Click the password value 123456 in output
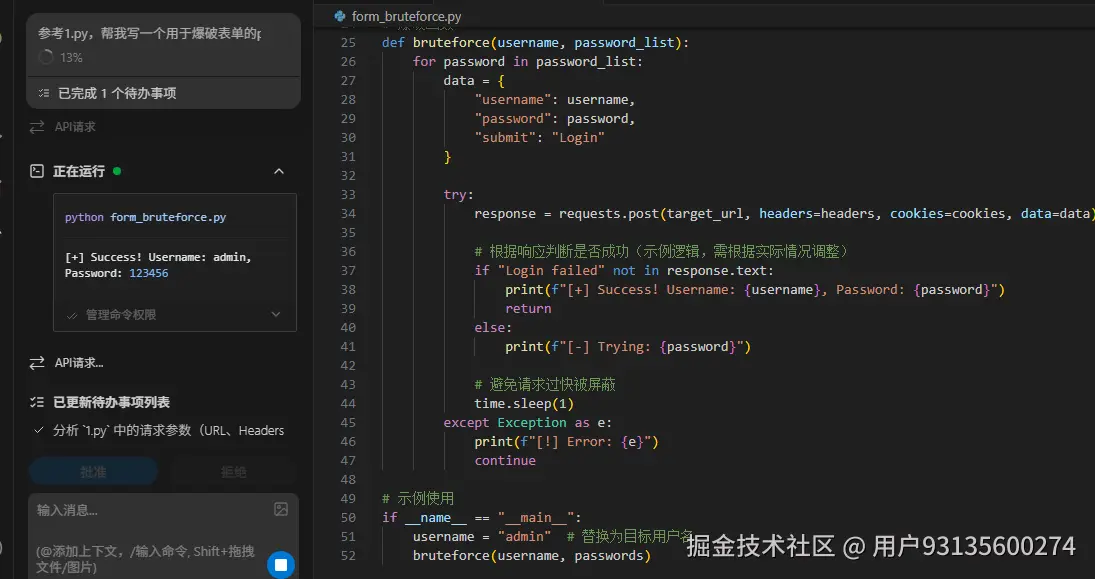The height and width of the screenshot is (579, 1095). point(149,273)
